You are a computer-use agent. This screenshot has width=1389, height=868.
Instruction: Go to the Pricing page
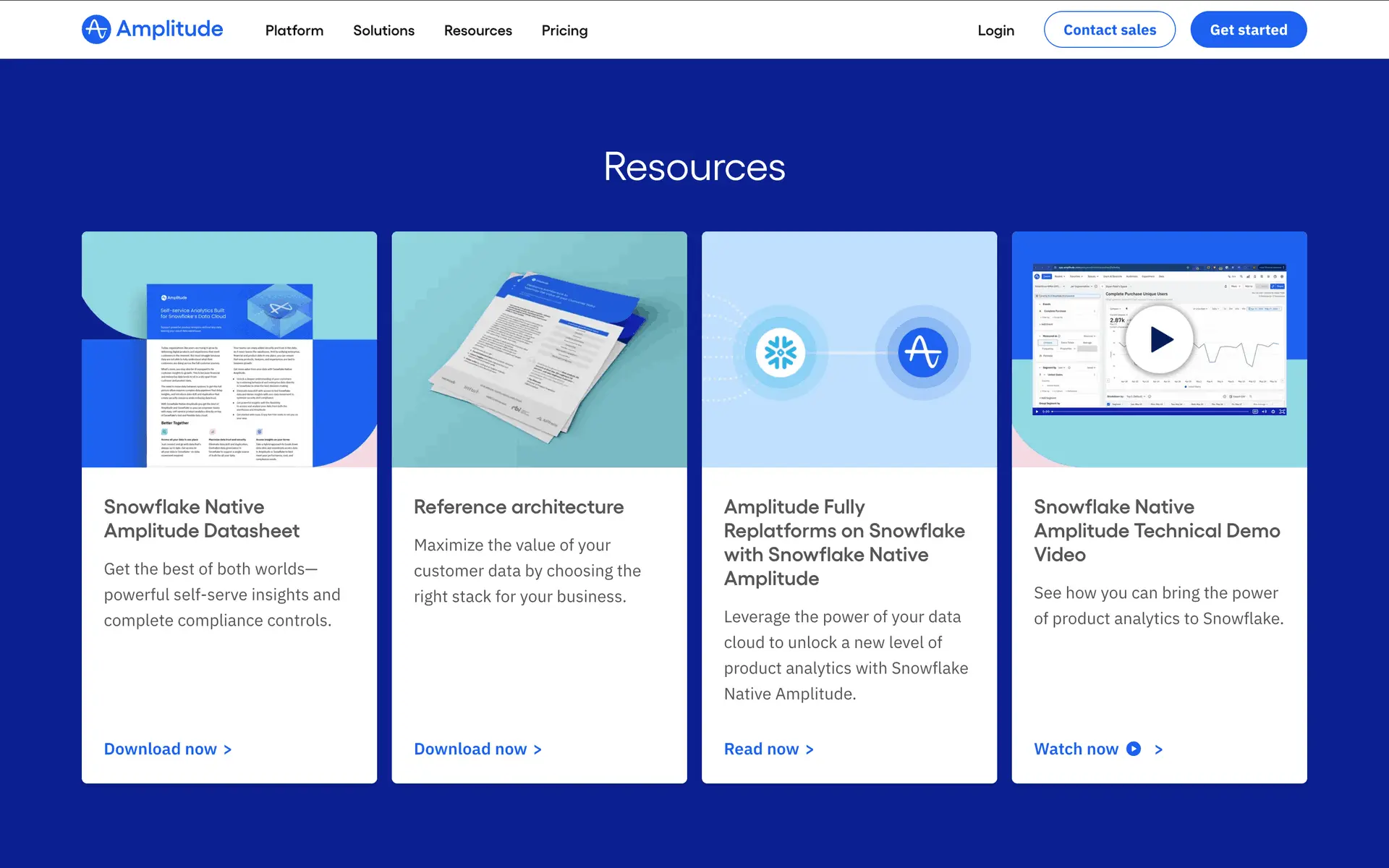[x=564, y=30]
